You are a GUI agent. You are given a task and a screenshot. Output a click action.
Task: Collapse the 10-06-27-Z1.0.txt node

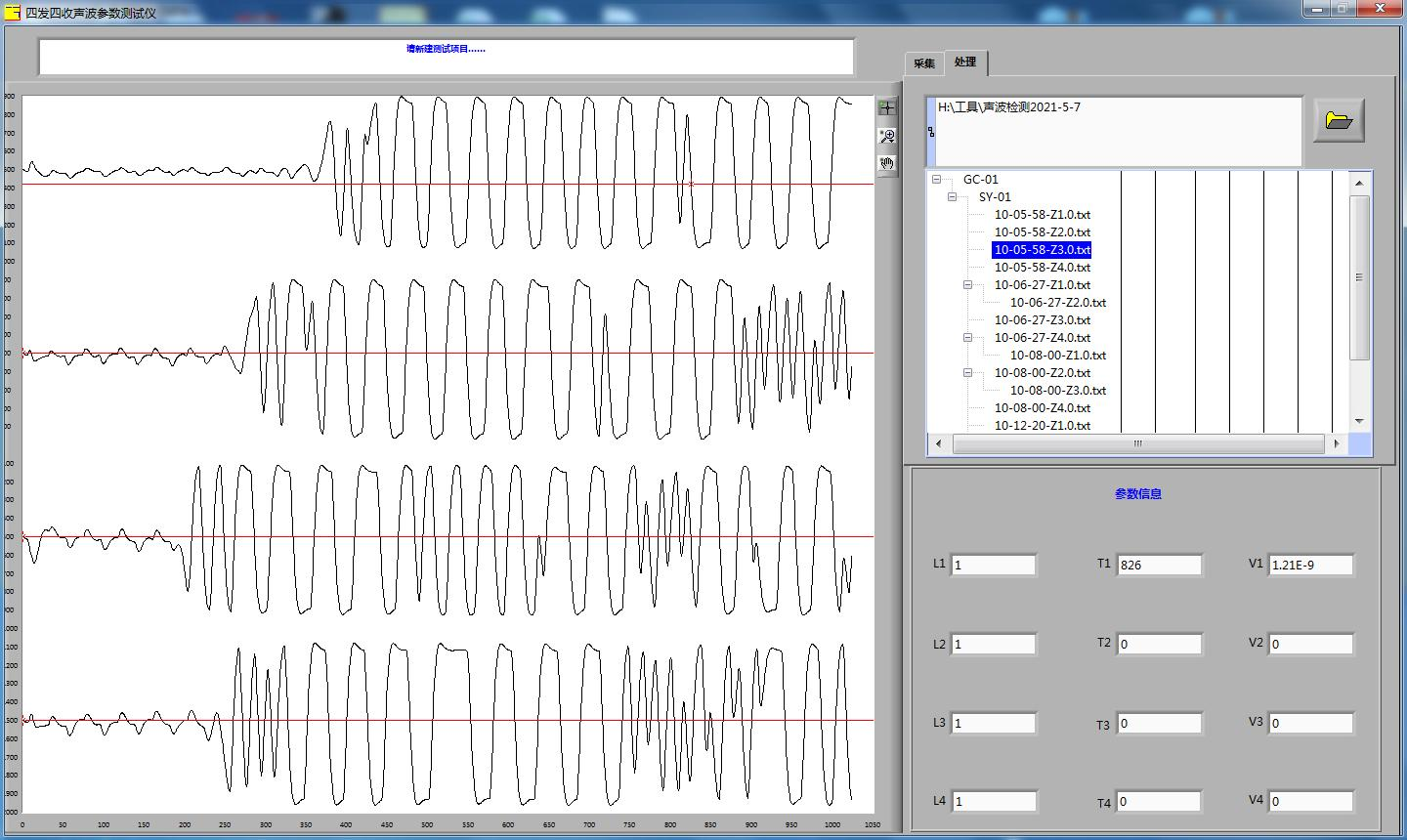[967, 285]
